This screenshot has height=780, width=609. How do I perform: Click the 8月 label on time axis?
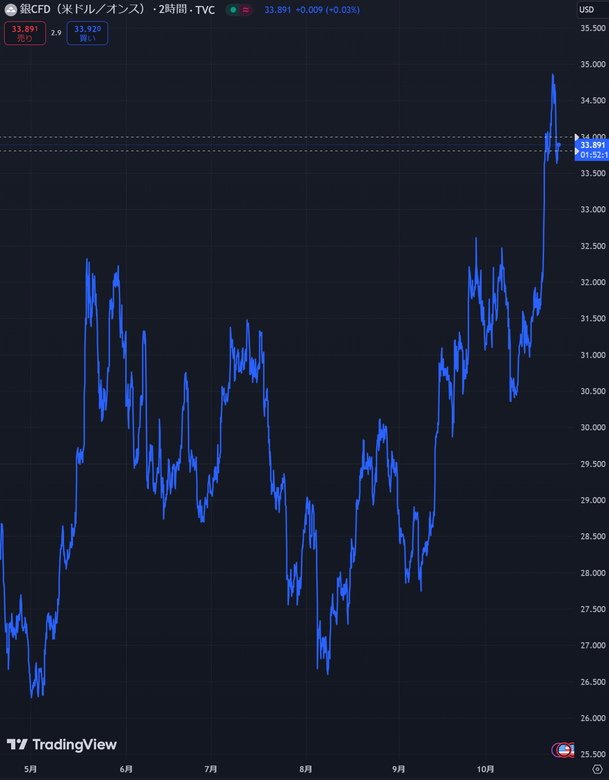coord(305,769)
